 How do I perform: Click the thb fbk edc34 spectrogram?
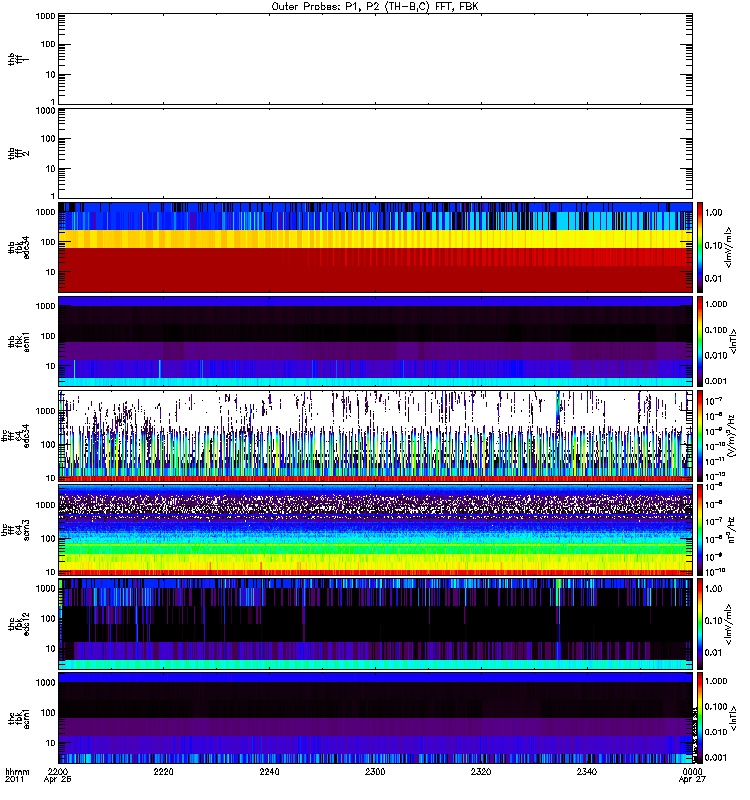coord(376,247)
